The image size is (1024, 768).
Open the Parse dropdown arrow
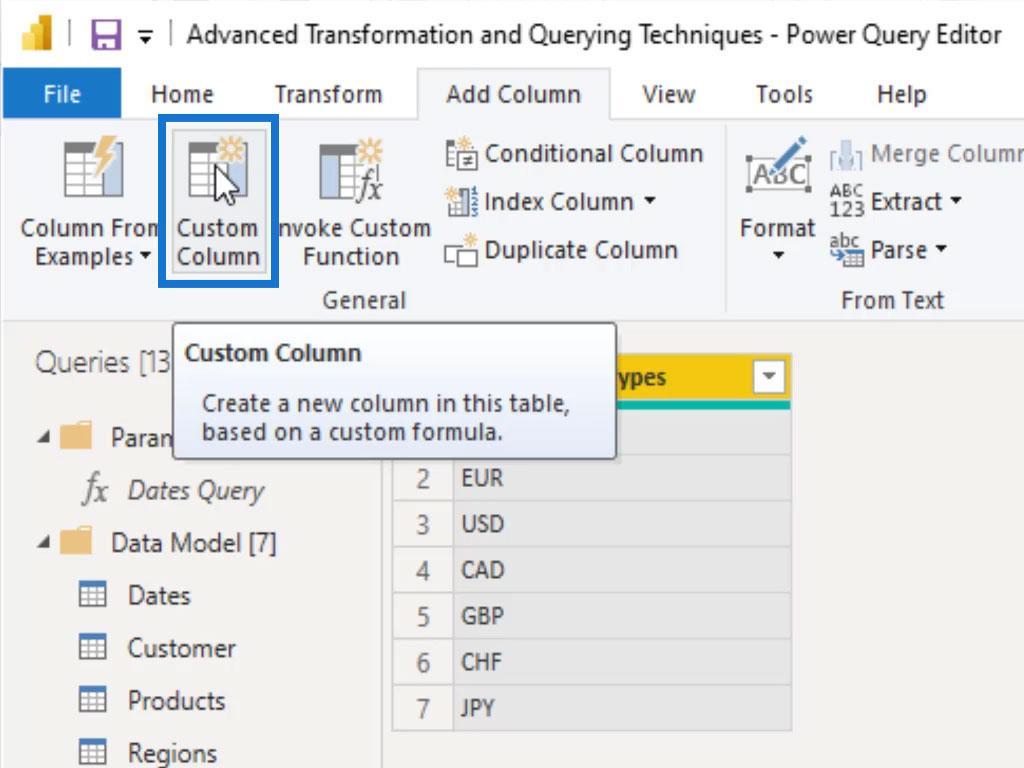941,249
